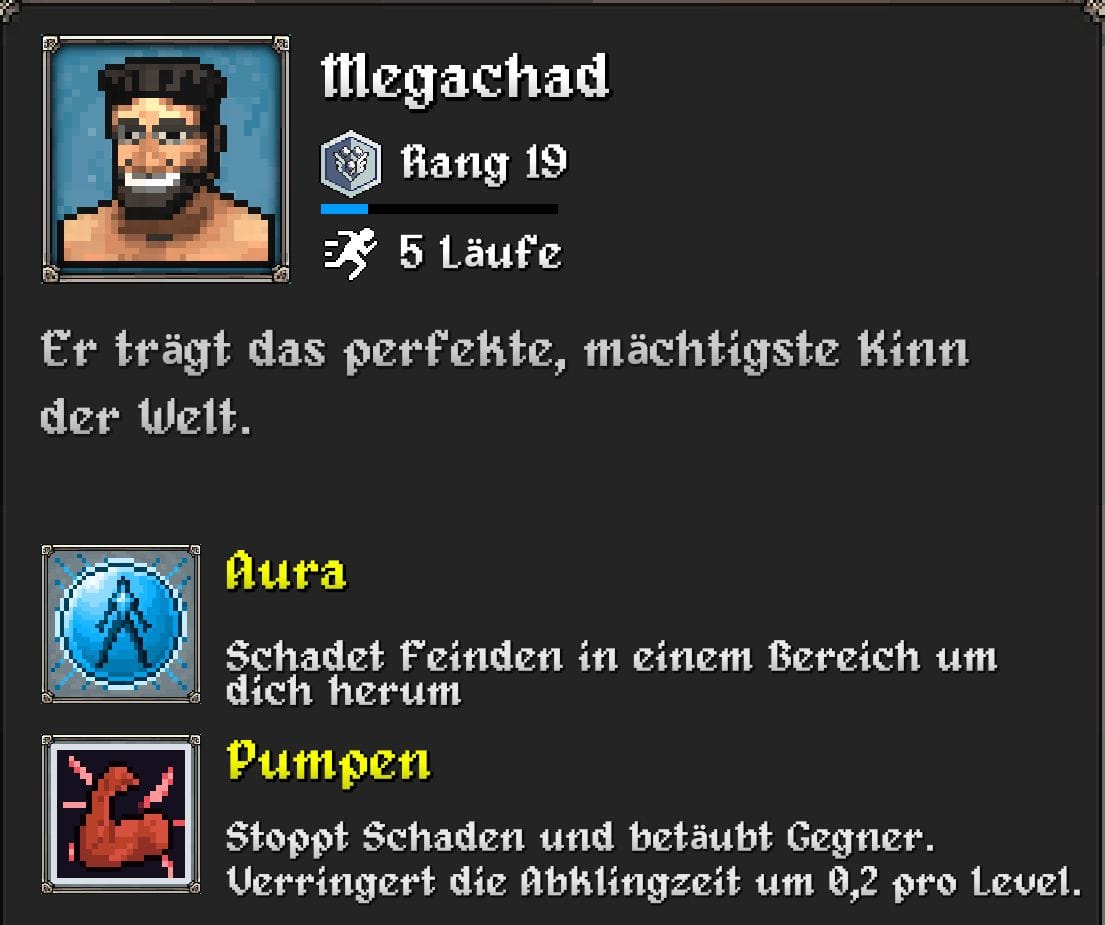This screenshot has width=1105, height=925.
Task: Click the Aura description about damaging enemies
Action: pyautogui.click(x=611, y=673)
